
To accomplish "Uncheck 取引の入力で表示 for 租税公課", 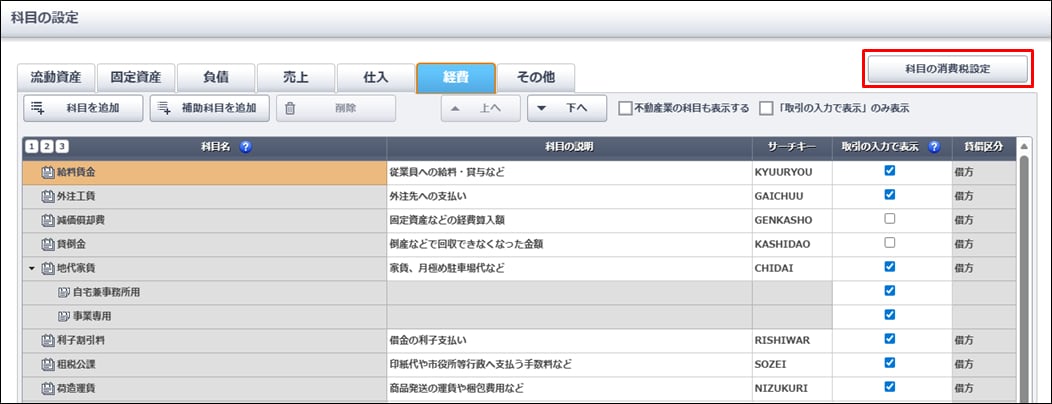I will click(x=890, y=362).
